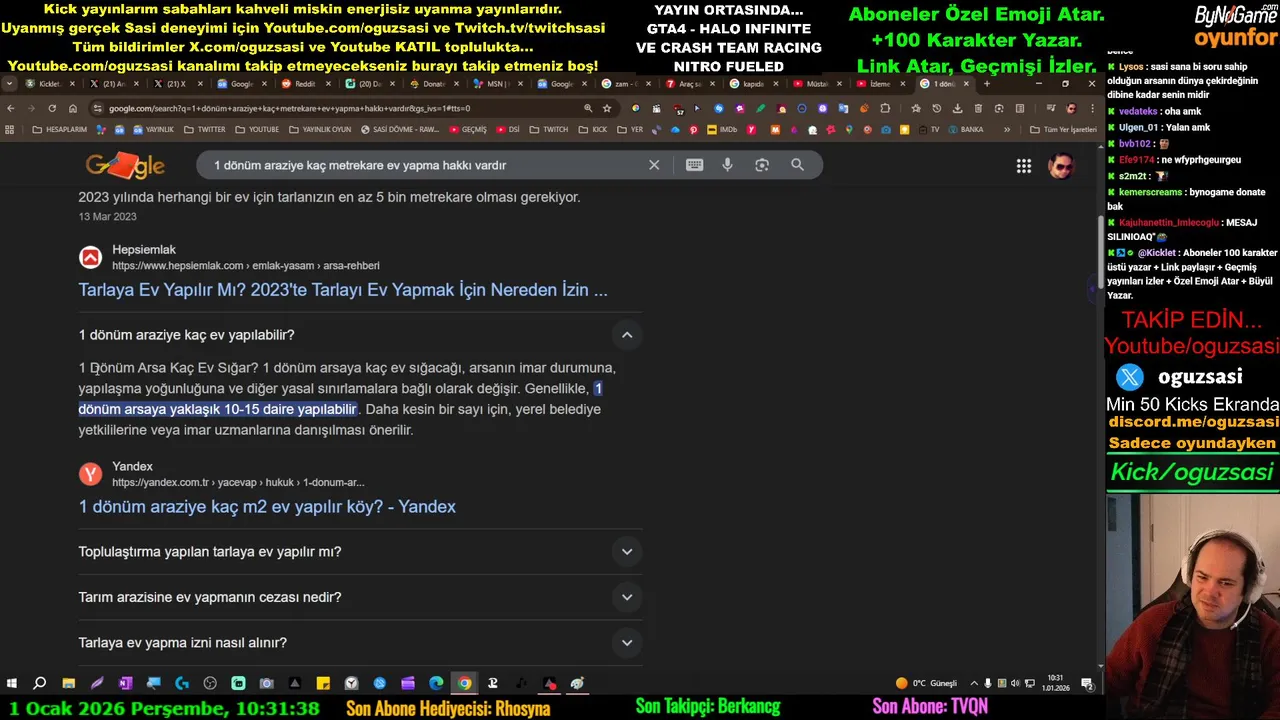Switch to Microsoft Edge in taskbar
The height and width of the screenshot is (720, 1280).
436,683
